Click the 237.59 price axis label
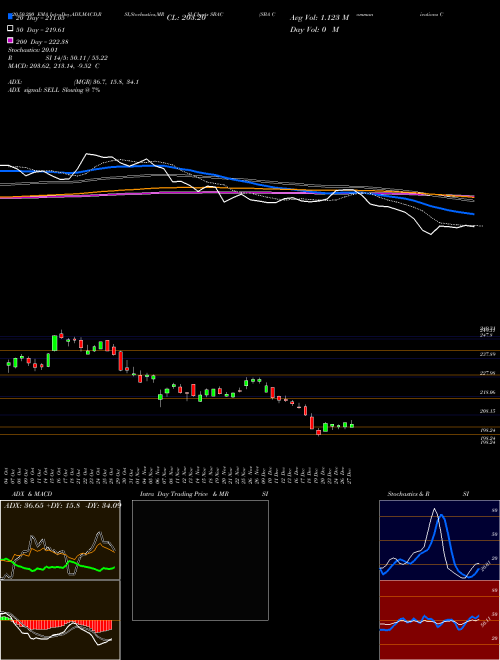Screen dimensions: 500x660 [x=487, y=355]
